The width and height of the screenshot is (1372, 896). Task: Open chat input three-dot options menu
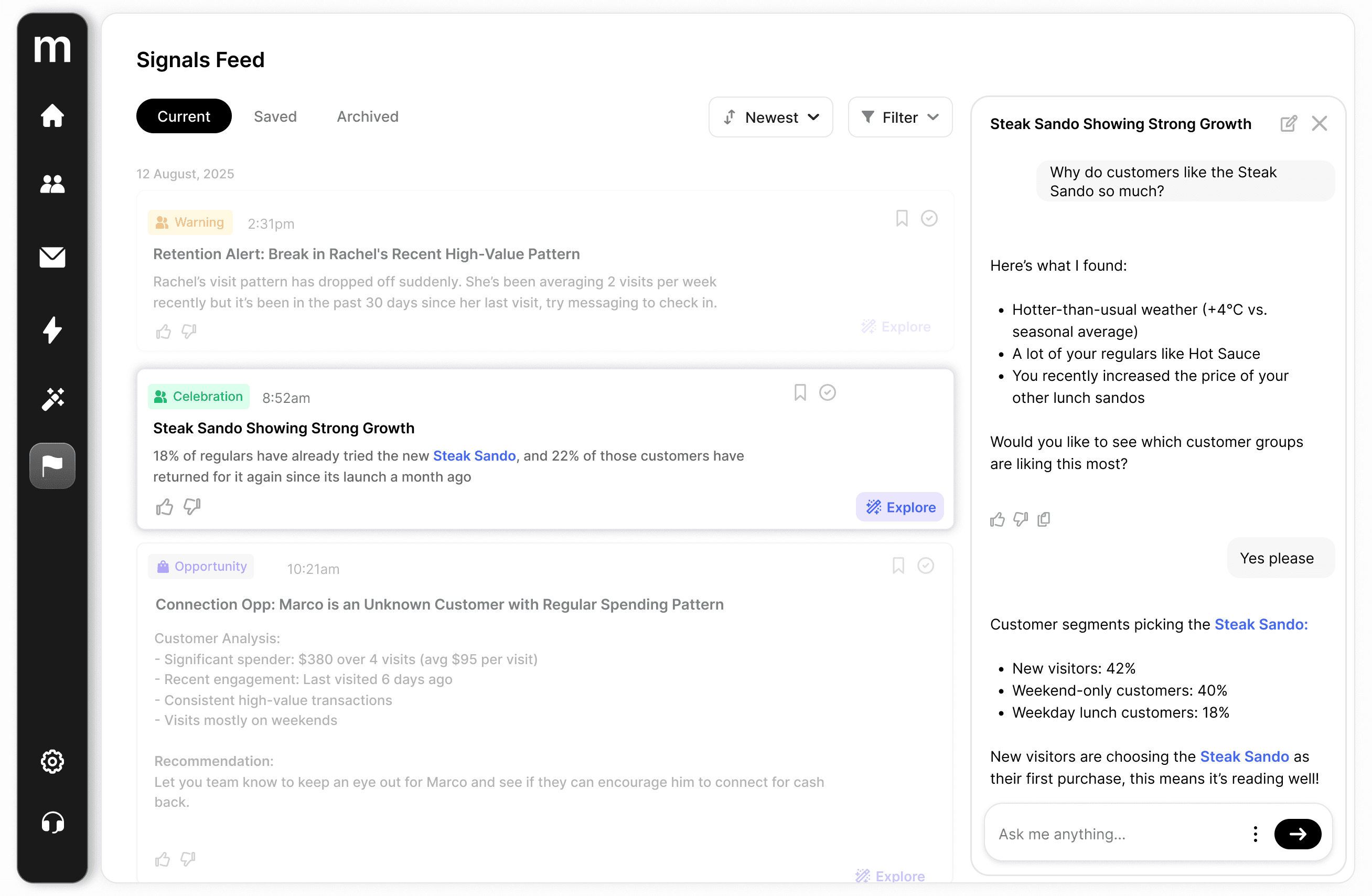pos(1255,834)
